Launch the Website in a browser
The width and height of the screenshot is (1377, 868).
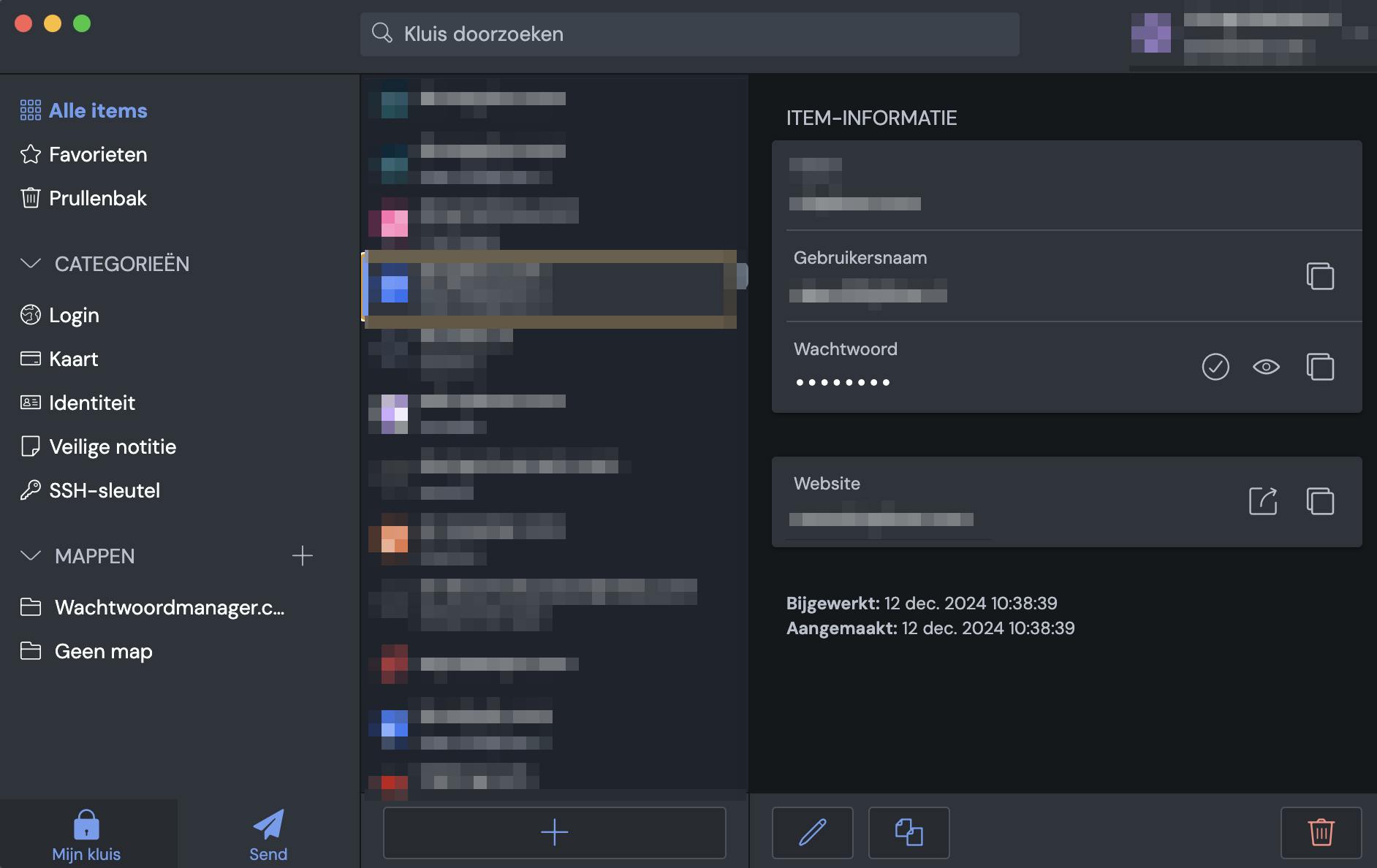[x=1262, y=501]
